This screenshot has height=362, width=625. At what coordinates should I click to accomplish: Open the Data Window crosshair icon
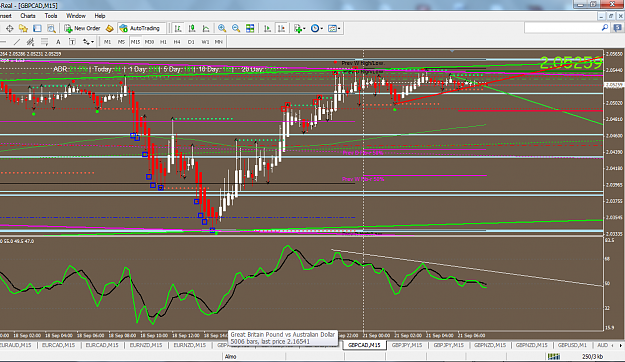[10, 28]
